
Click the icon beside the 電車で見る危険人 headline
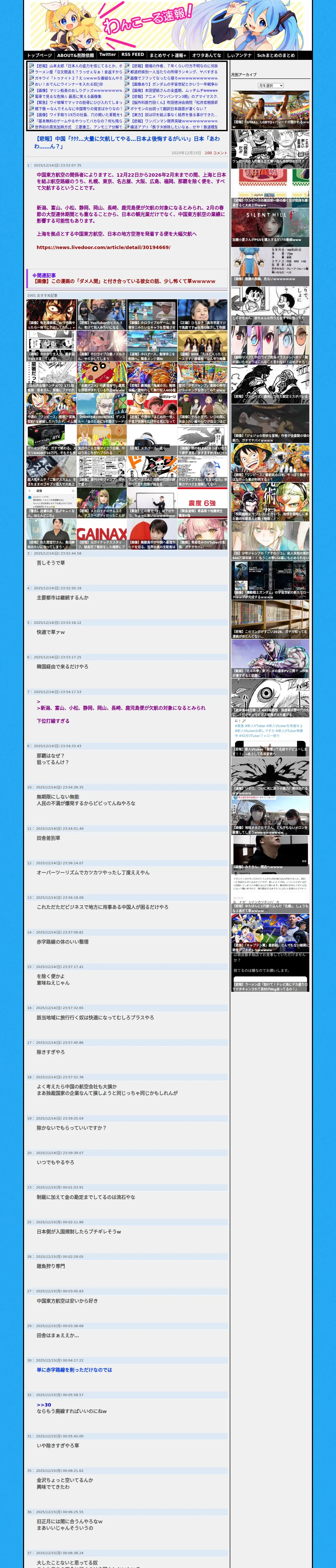coord(32,96)
